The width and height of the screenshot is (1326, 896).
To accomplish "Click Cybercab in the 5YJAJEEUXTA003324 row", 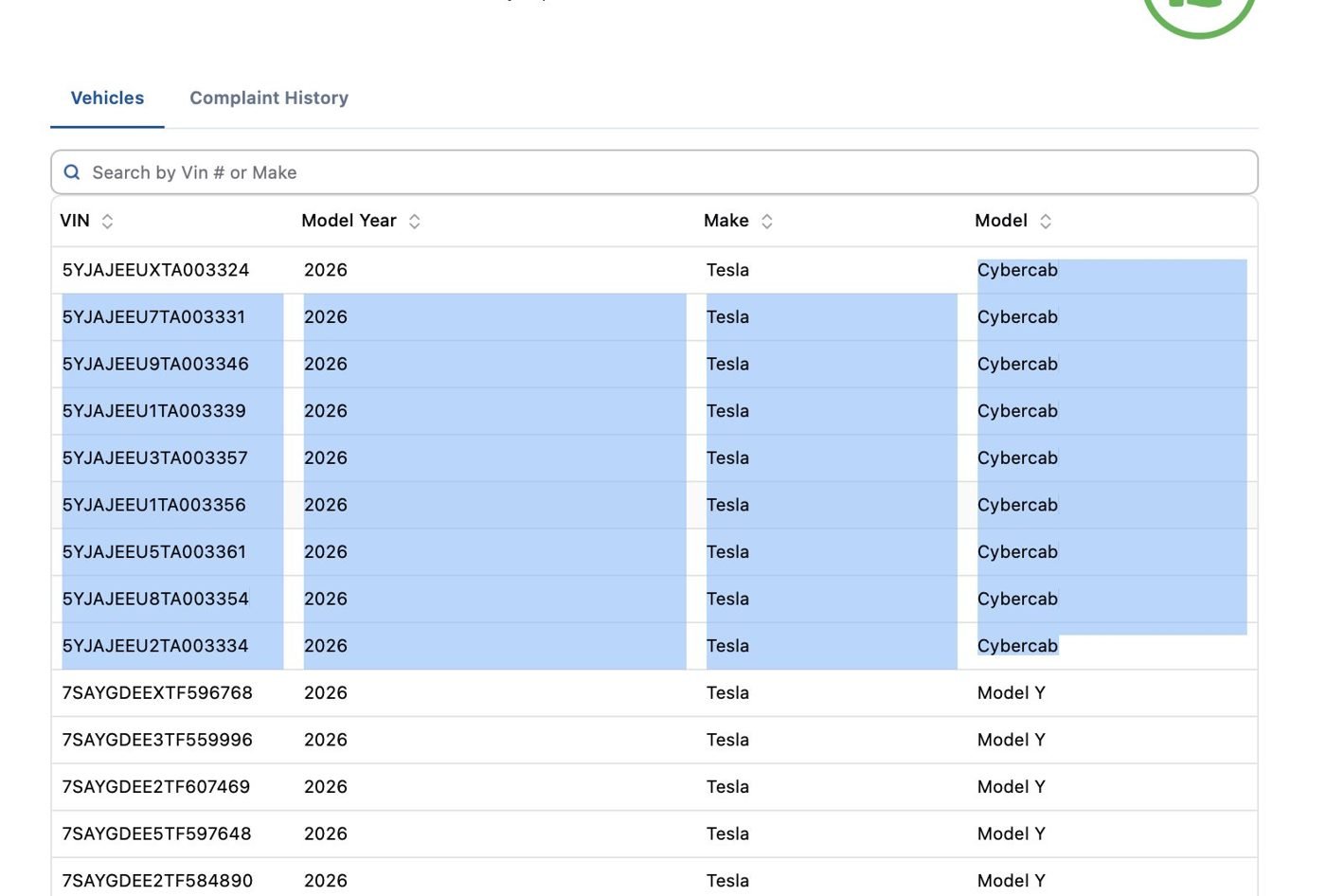I will click(1017, 270).
